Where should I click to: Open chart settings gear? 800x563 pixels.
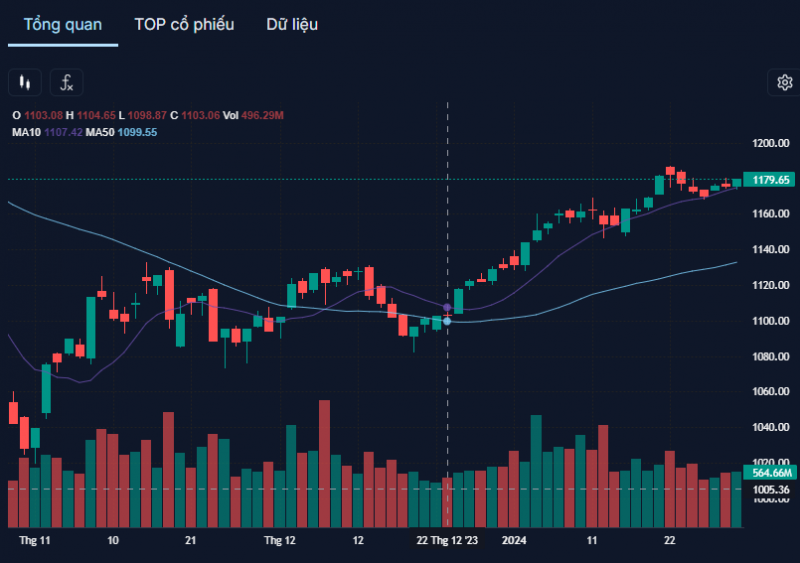(782, 83)
